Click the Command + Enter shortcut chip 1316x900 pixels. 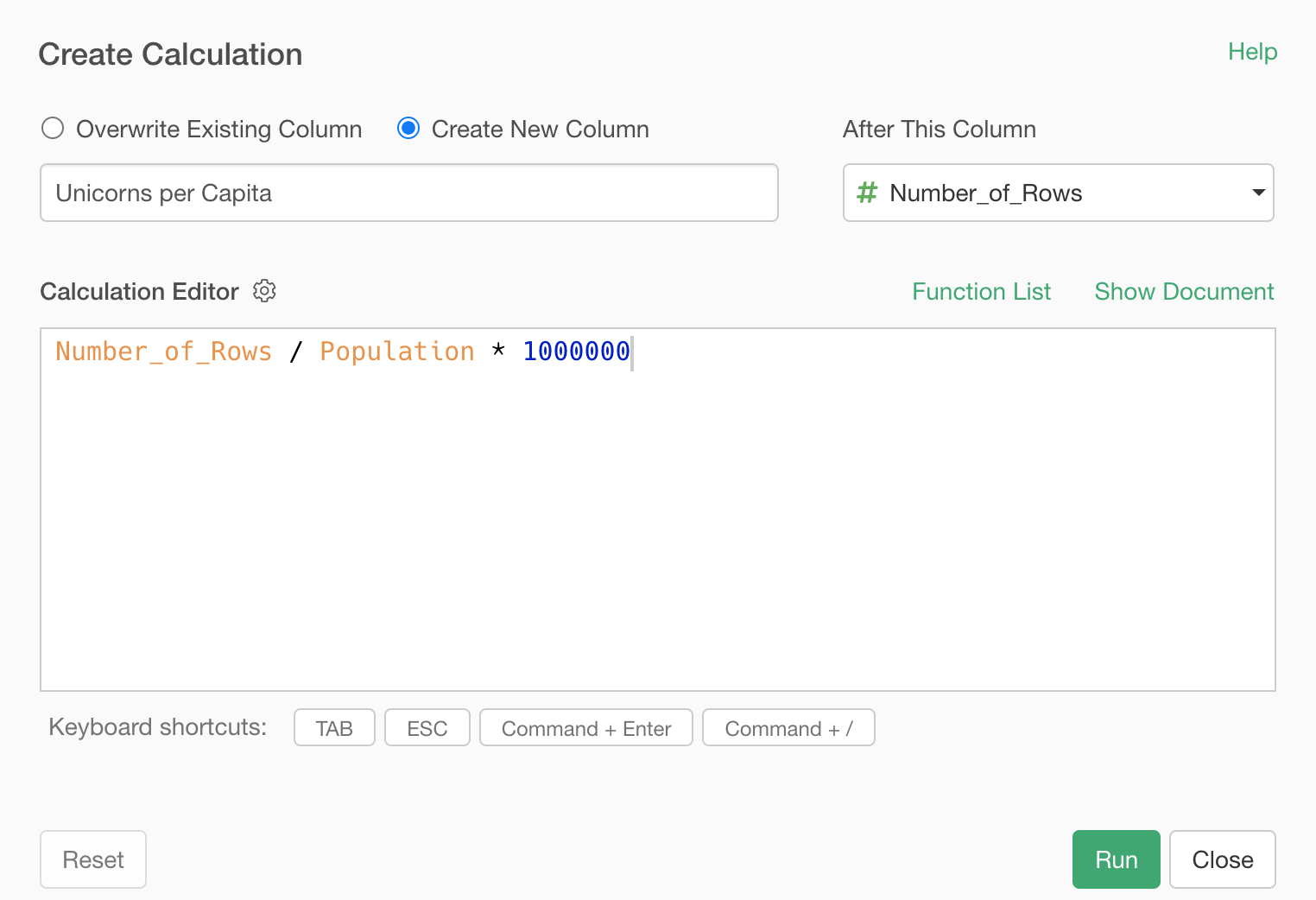585,728
